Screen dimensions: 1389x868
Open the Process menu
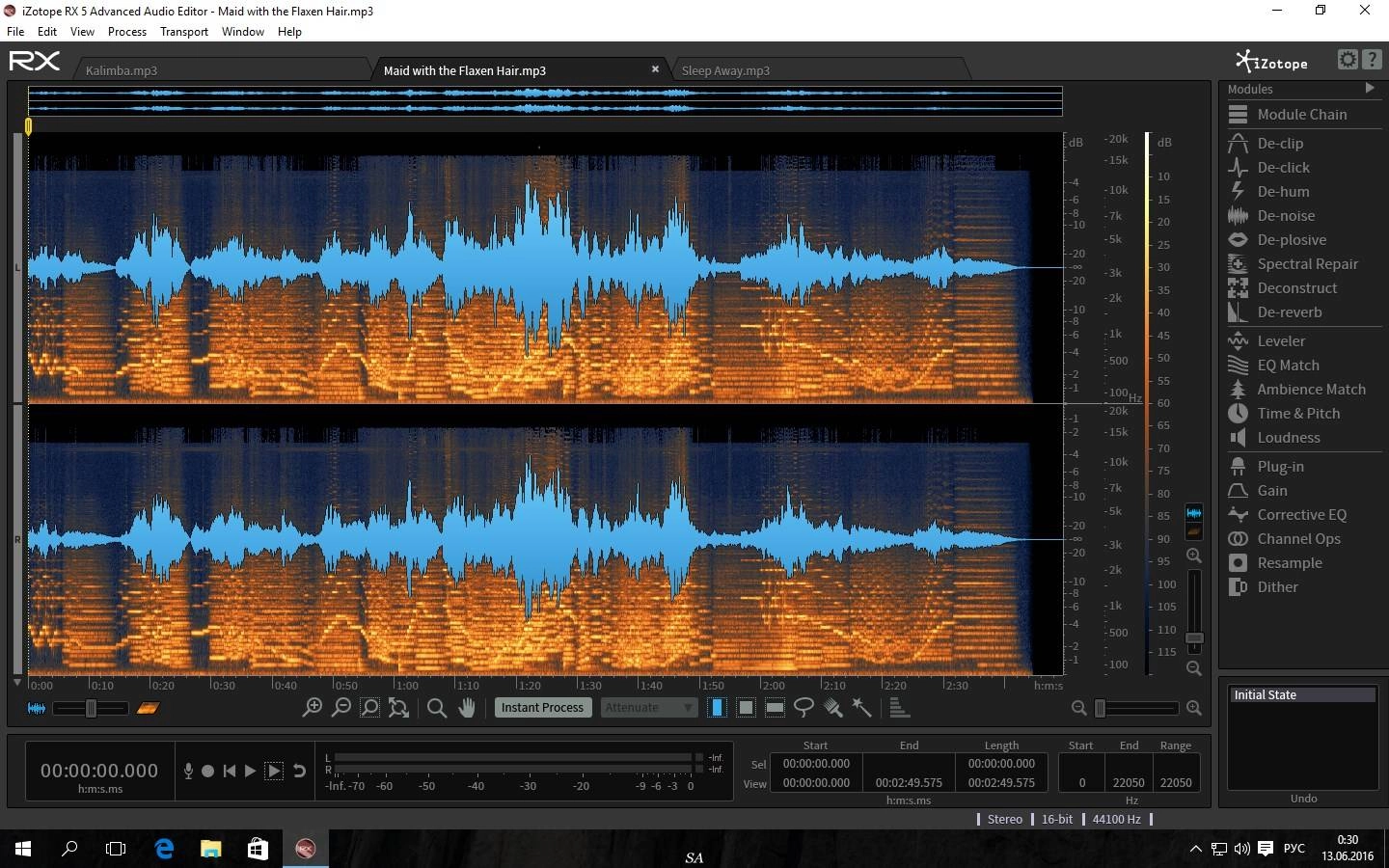point(127,31)
